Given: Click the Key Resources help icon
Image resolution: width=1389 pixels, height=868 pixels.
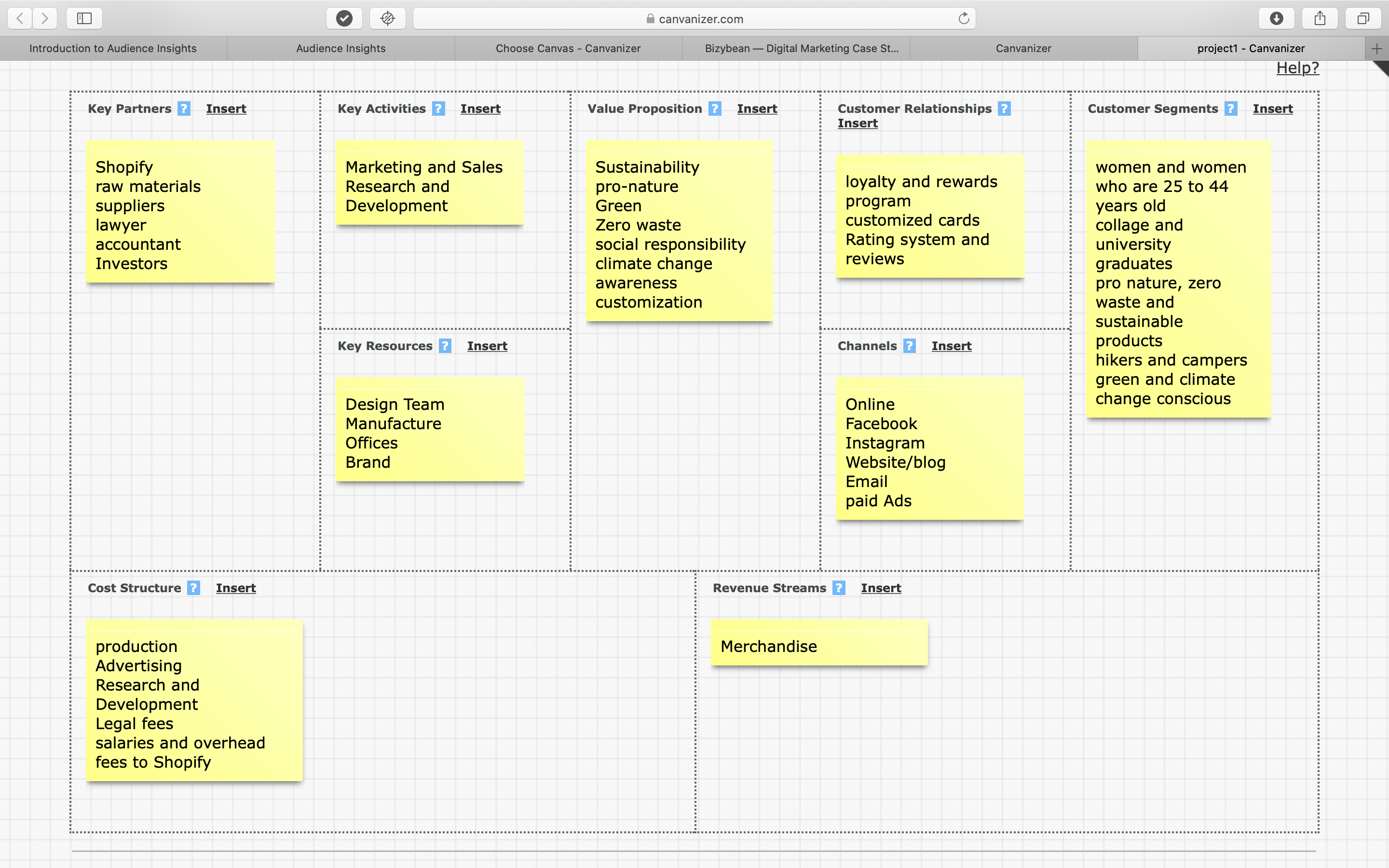Looking at the screenshot, I should 445,346.
